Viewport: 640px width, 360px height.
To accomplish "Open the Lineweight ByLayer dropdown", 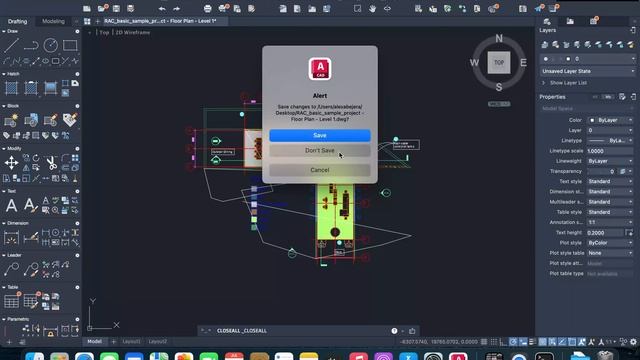I will [x=610, y=161].
